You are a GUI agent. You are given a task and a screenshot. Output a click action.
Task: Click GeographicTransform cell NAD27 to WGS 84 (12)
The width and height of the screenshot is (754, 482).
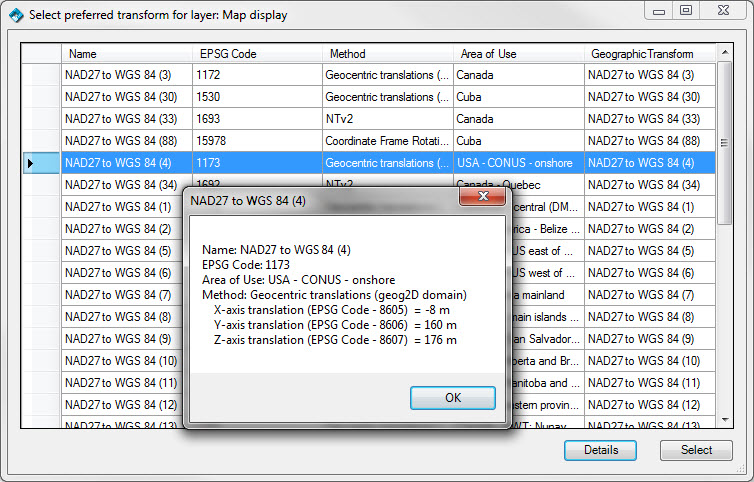coord(650,405)
